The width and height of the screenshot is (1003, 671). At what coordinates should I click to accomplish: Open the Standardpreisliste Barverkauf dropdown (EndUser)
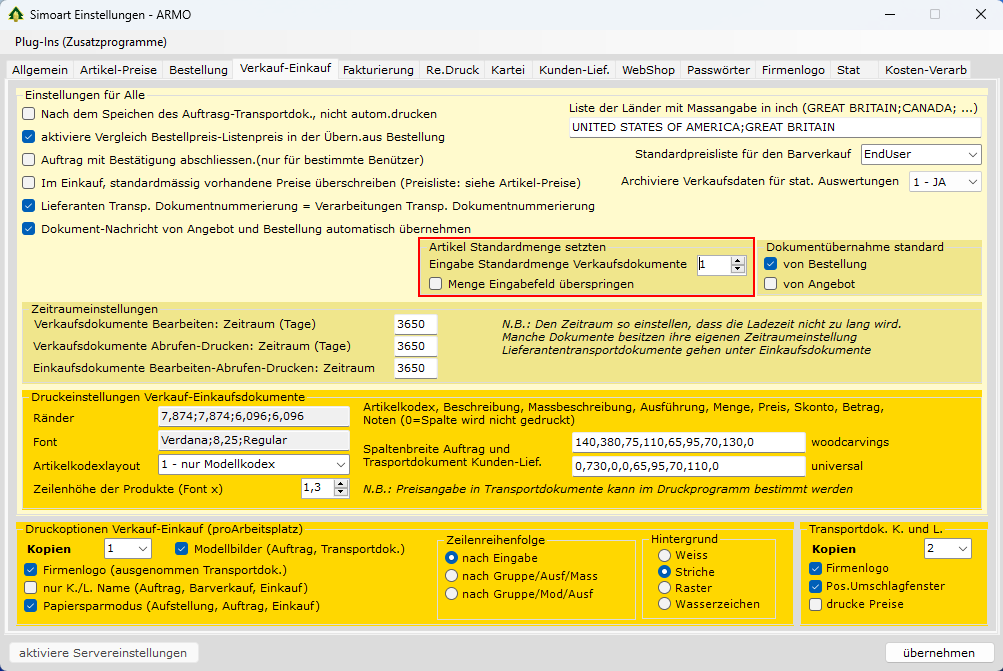pyautogui.click(x=921, y=154)
